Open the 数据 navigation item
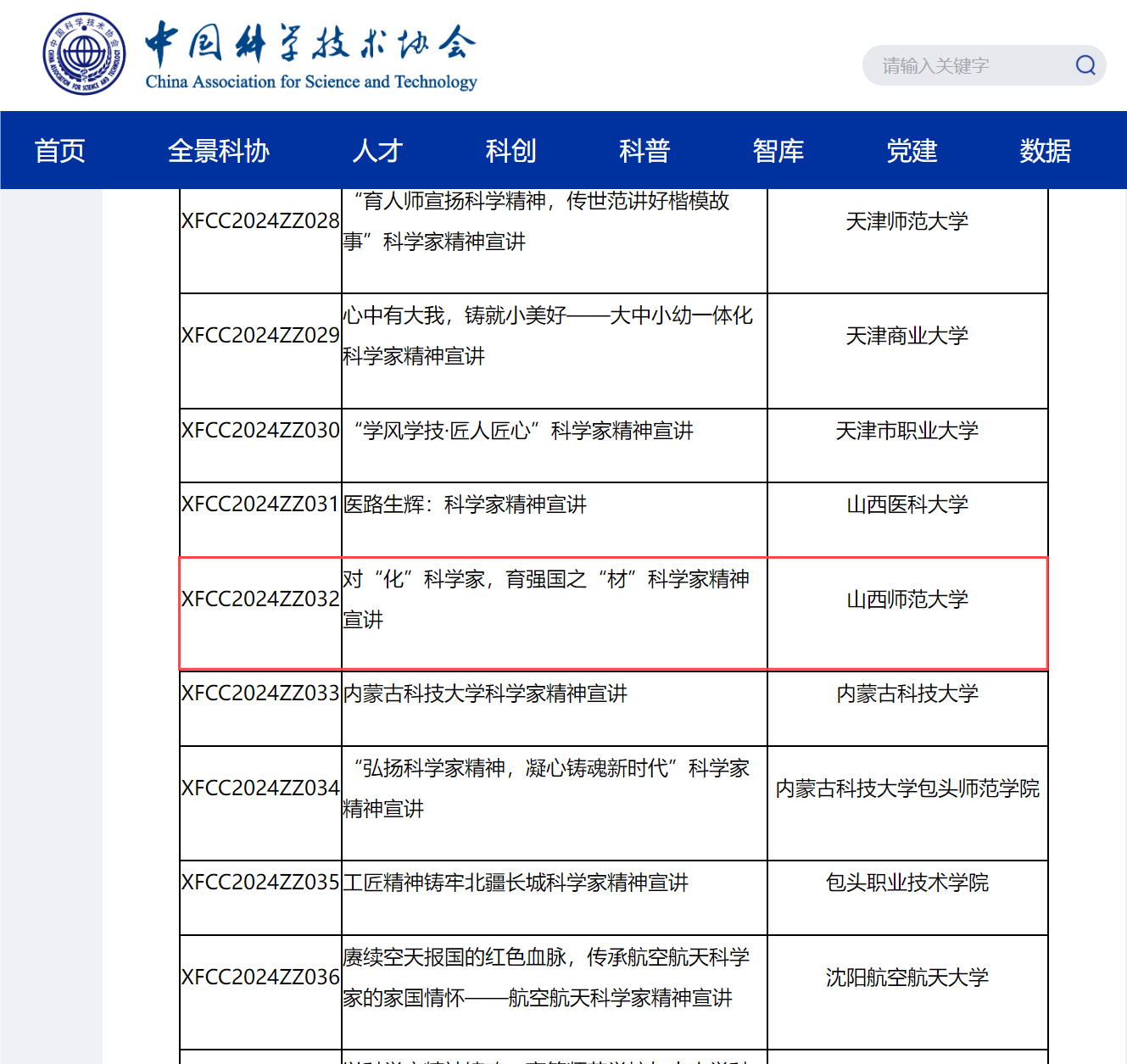This screenshot has width=1127, height=1064. [x=1045, y=151]
